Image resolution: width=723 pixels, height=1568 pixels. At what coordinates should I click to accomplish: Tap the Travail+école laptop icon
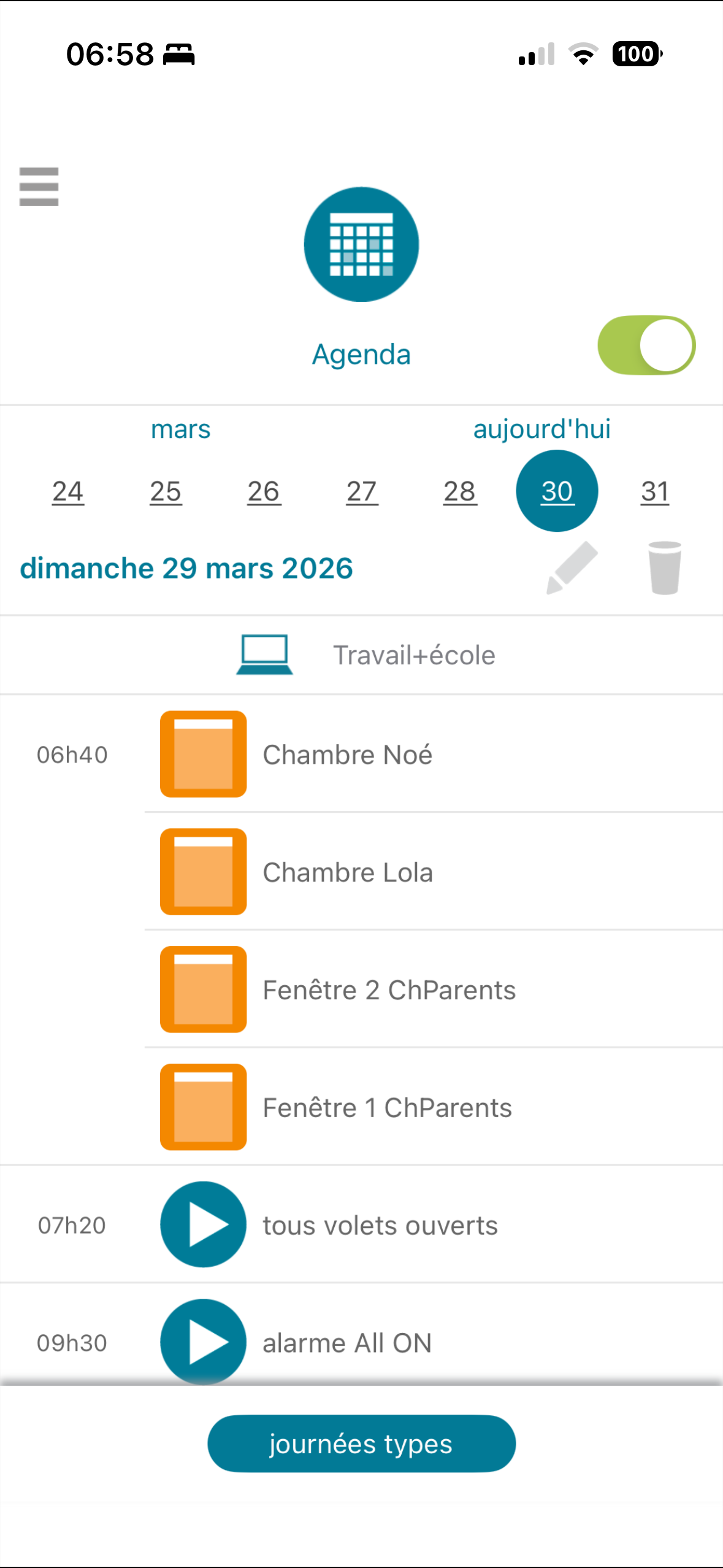pyautogui.click(x=264, y=655)
